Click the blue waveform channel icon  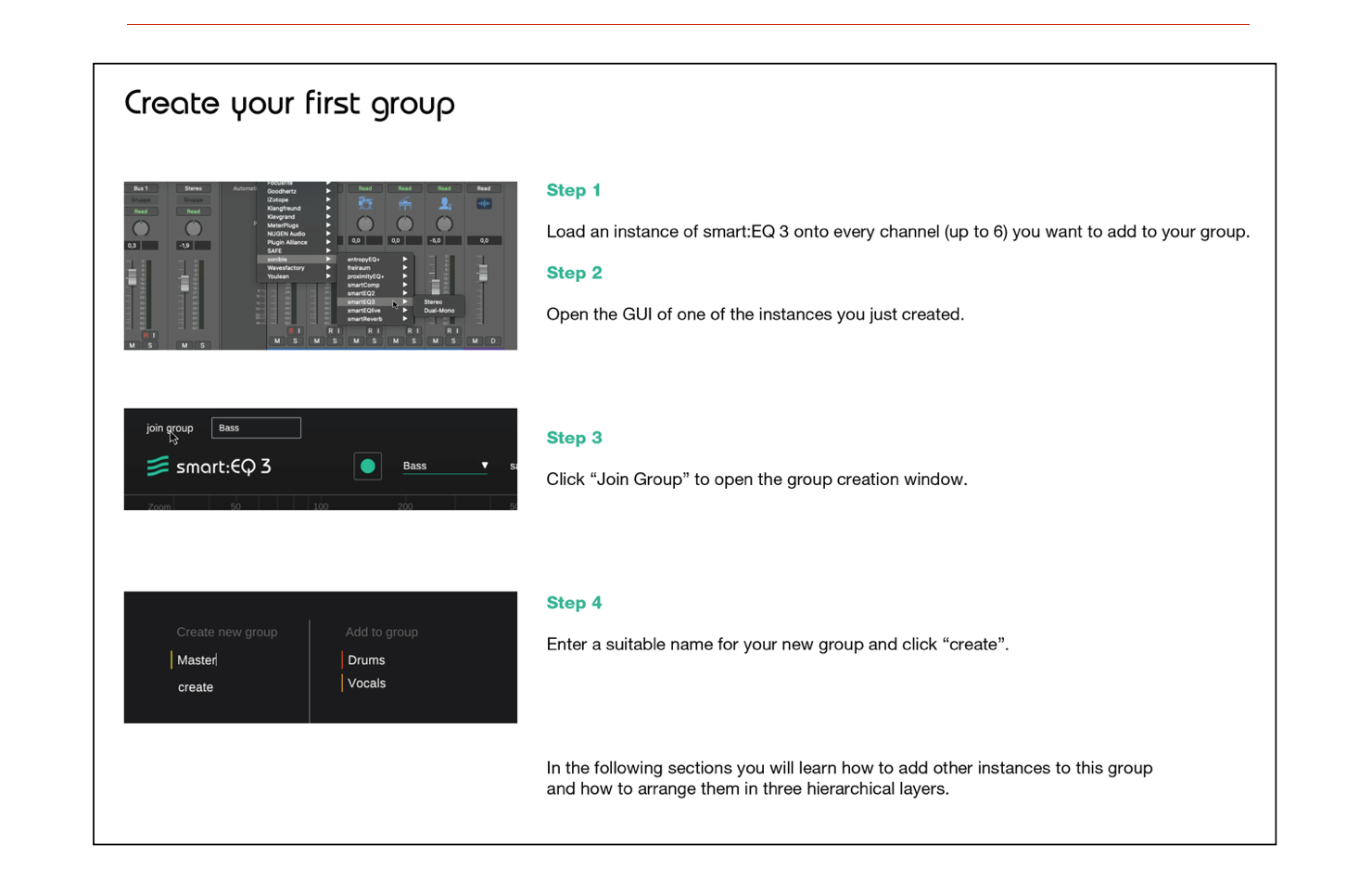[x=484, y=203]
